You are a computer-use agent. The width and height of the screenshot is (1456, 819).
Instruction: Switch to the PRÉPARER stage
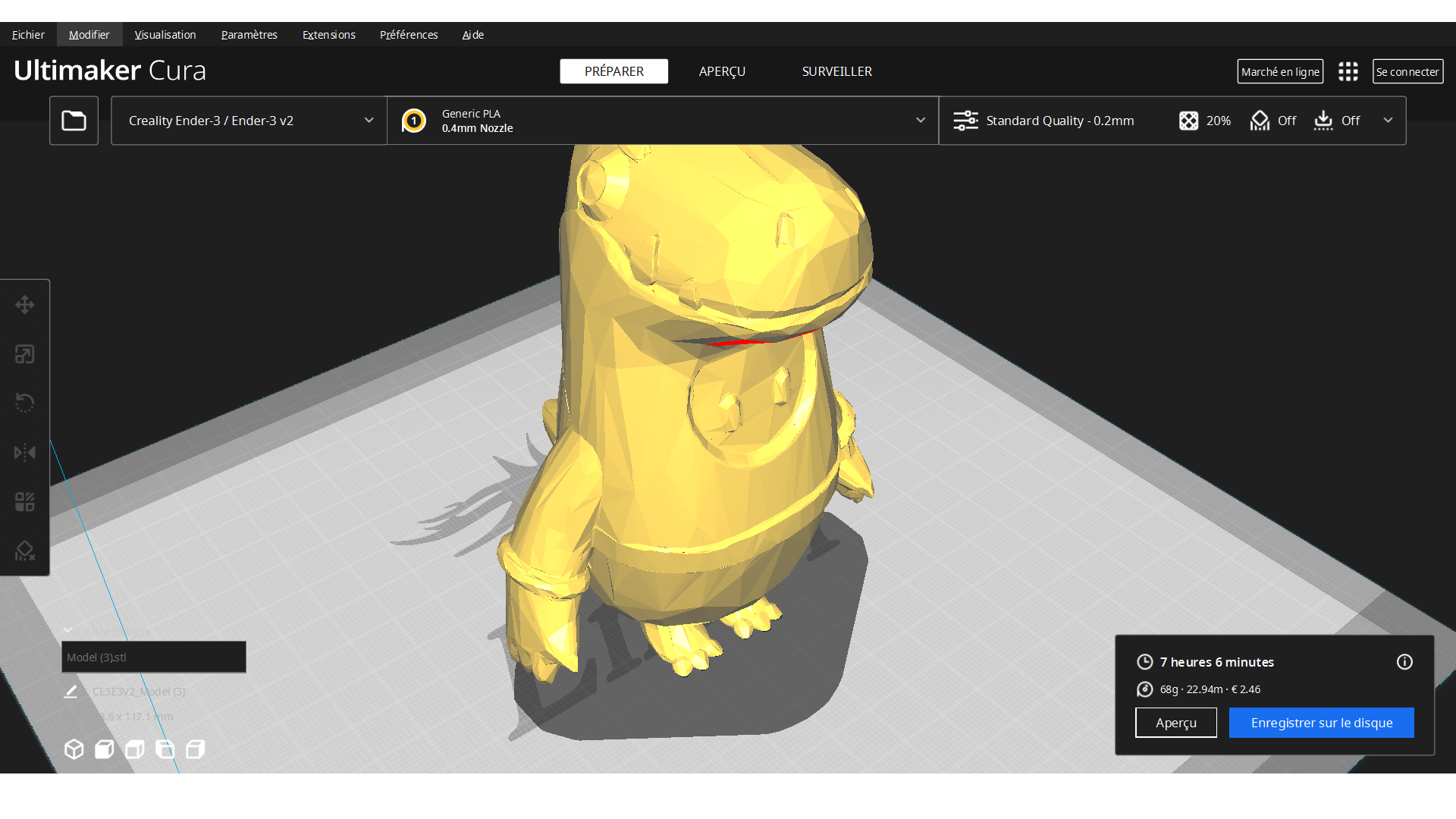613,71
